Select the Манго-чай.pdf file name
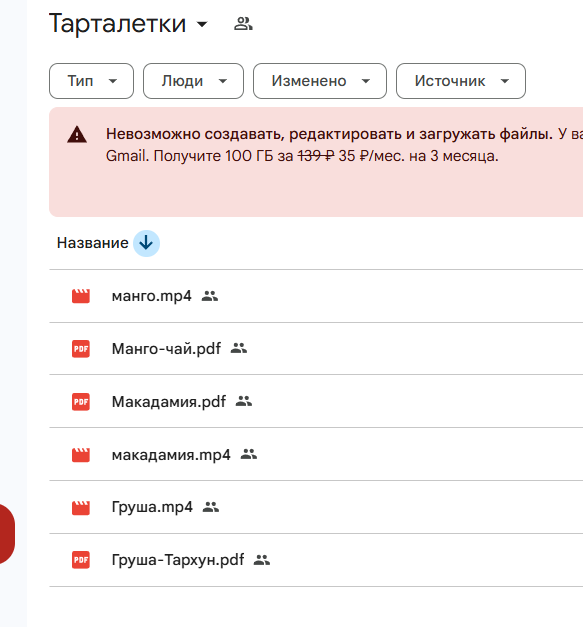Screen dimensions: 583x627 (166, 349)
